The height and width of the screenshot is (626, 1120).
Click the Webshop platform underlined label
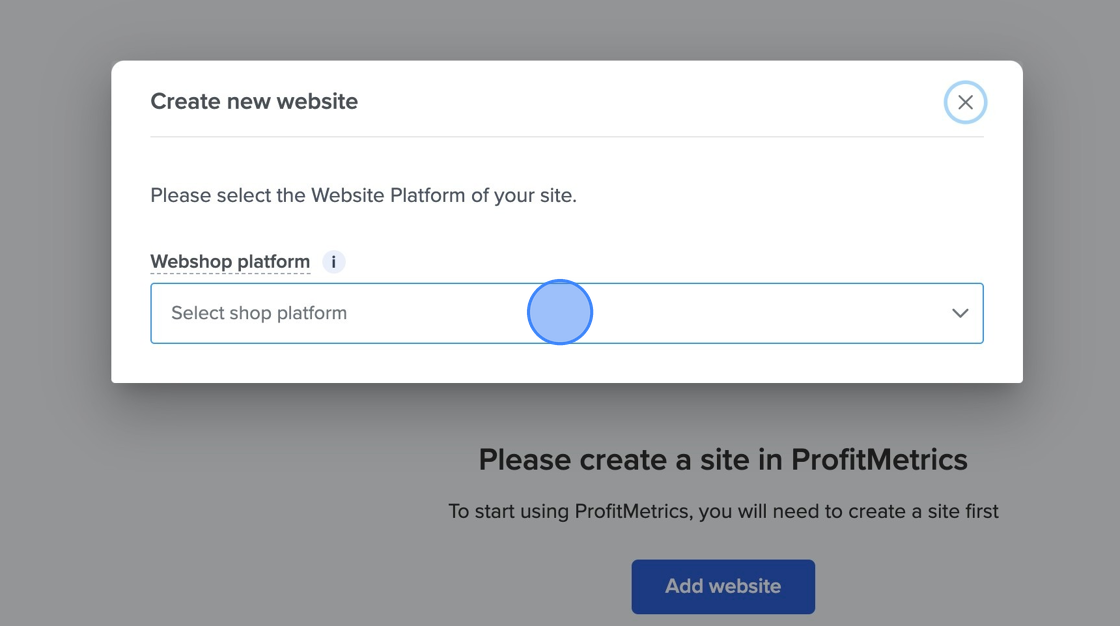230,261
